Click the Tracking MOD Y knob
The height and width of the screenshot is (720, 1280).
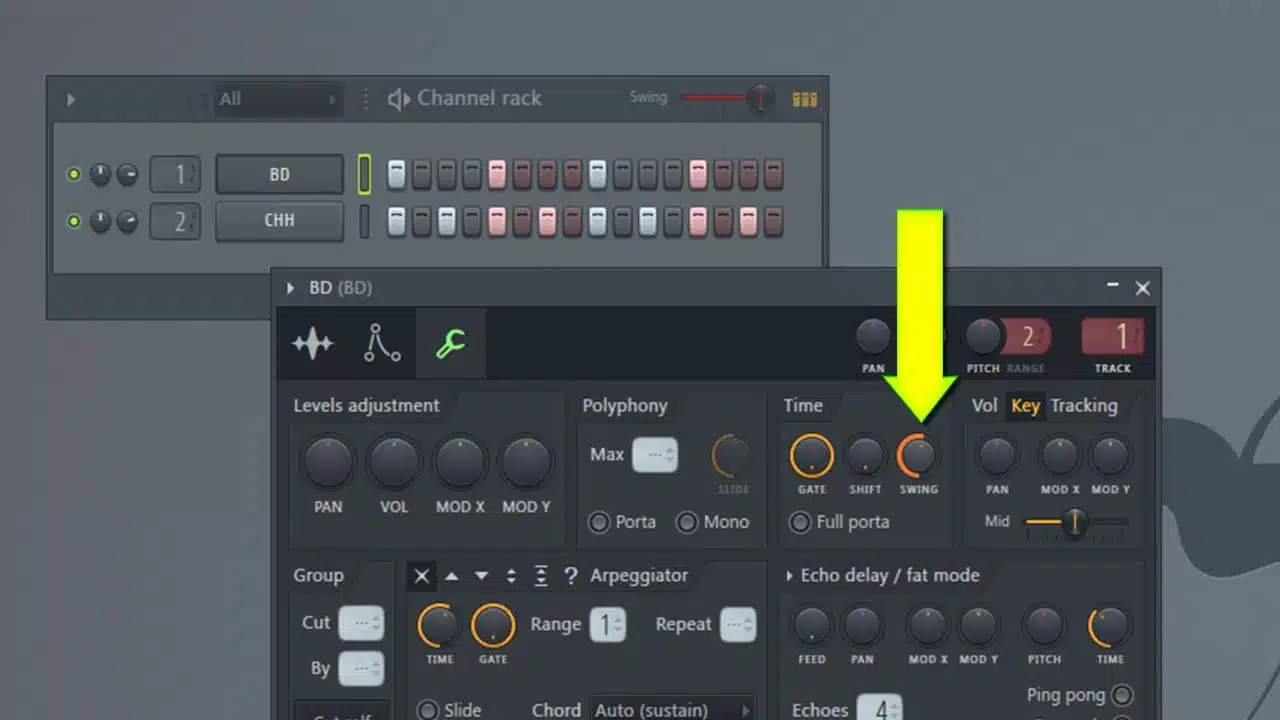coord(1110,456)
